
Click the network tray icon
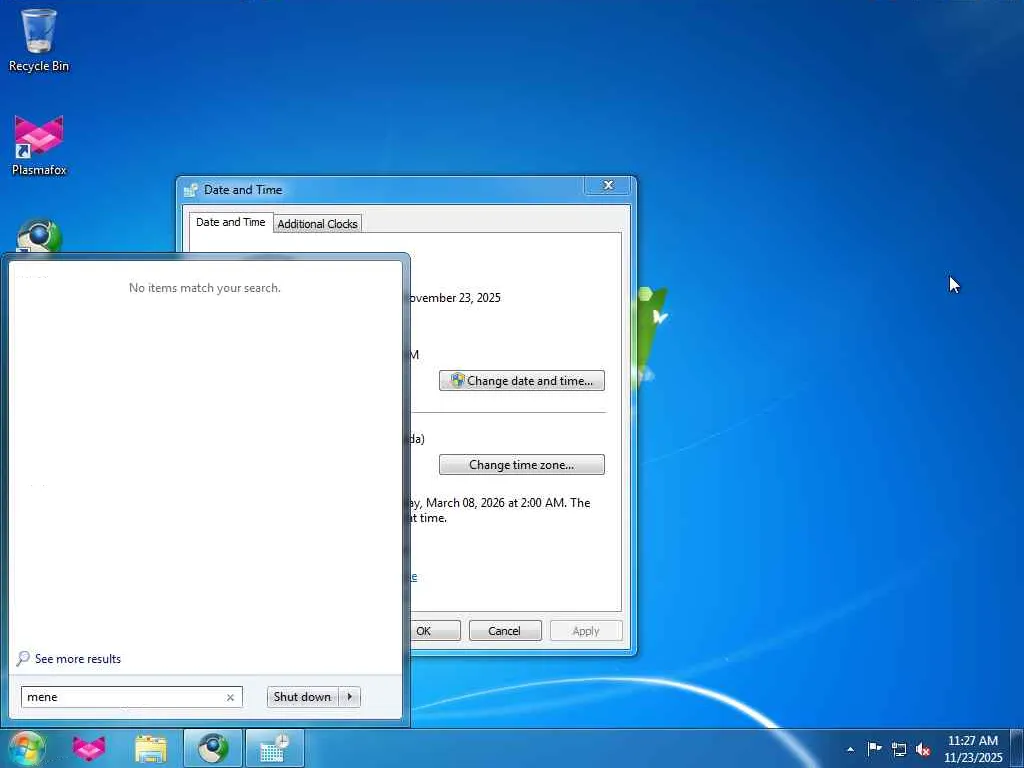[899, 748]
